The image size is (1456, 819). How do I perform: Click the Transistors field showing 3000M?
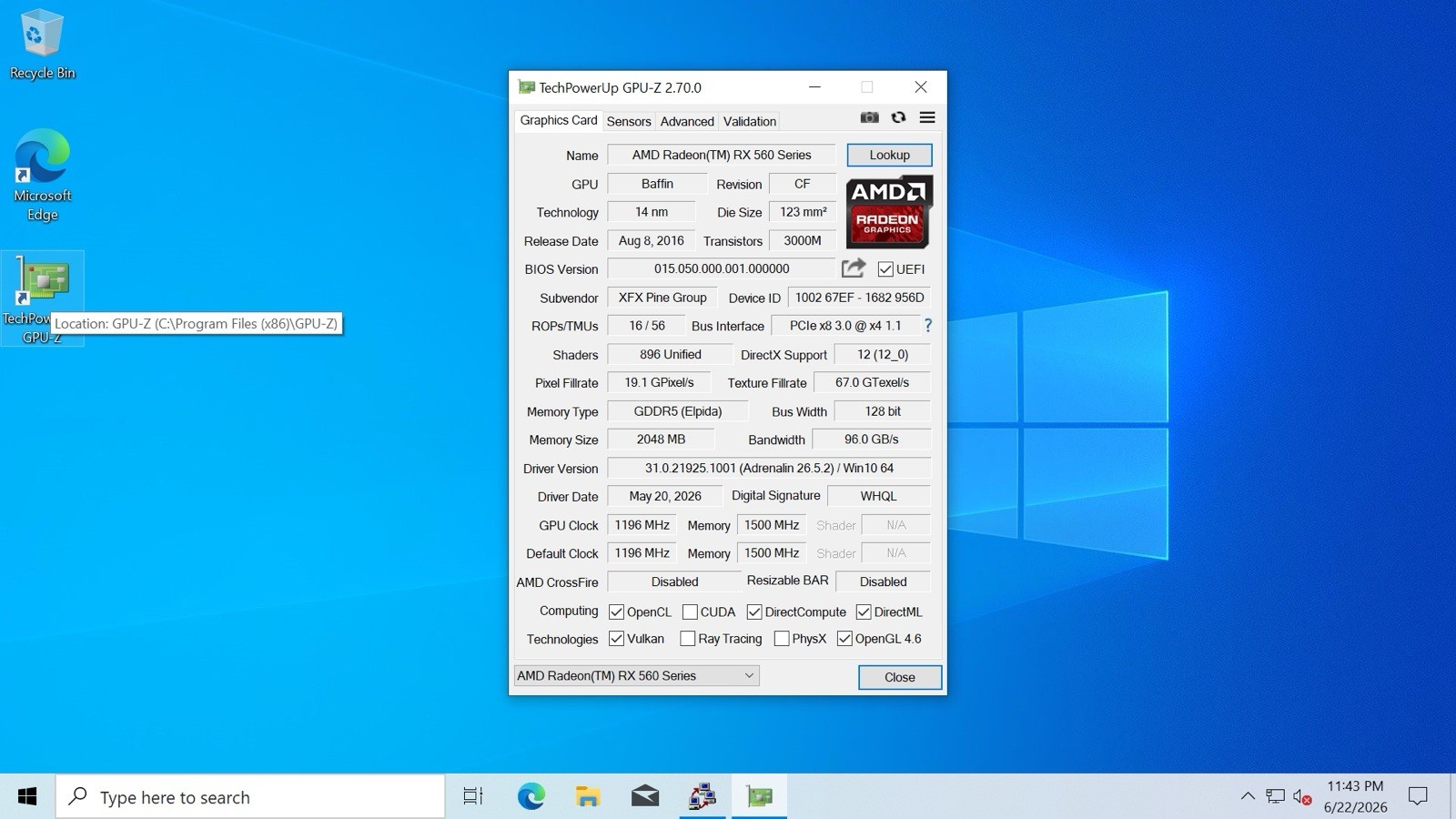pyautogui.click(x=803, y=240)
